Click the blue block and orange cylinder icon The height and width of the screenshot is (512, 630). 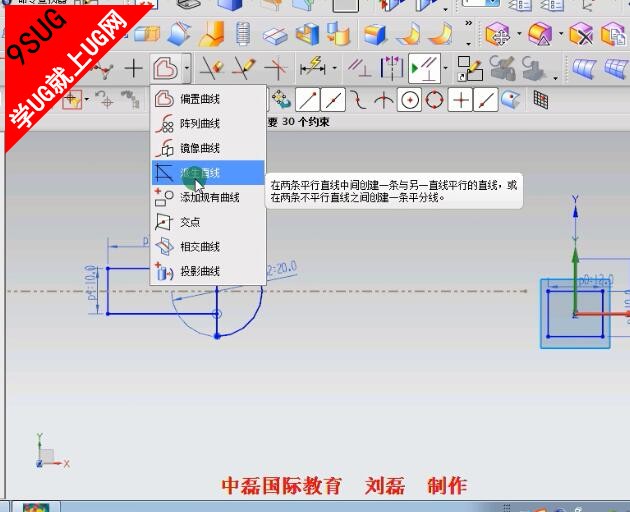tap(338, 34)
